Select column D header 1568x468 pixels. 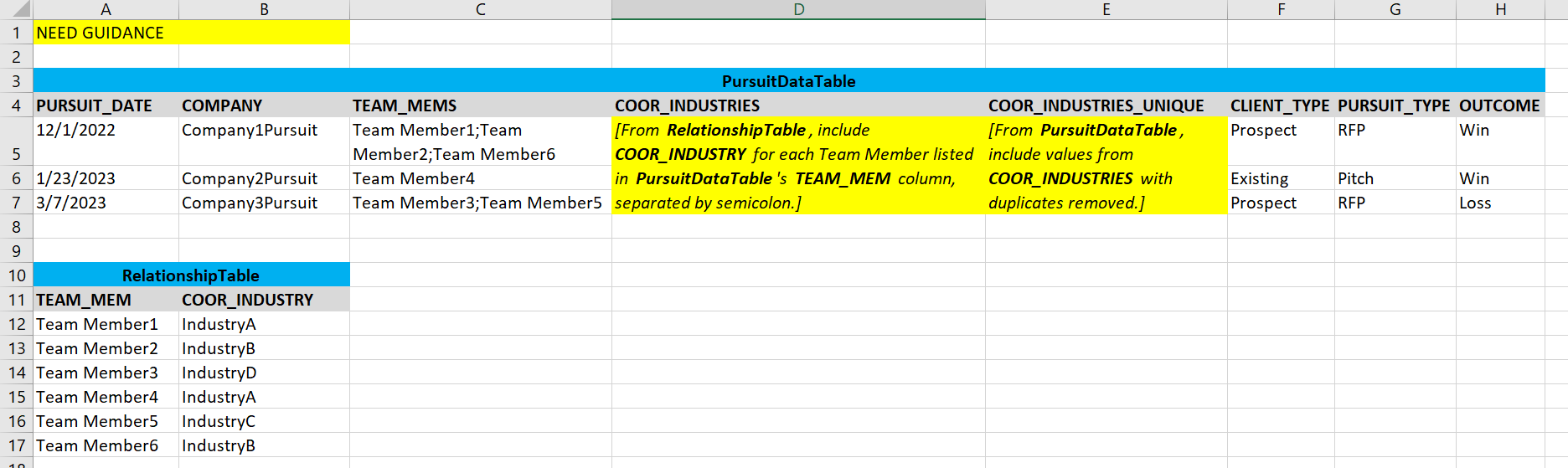tap(798, 9)
